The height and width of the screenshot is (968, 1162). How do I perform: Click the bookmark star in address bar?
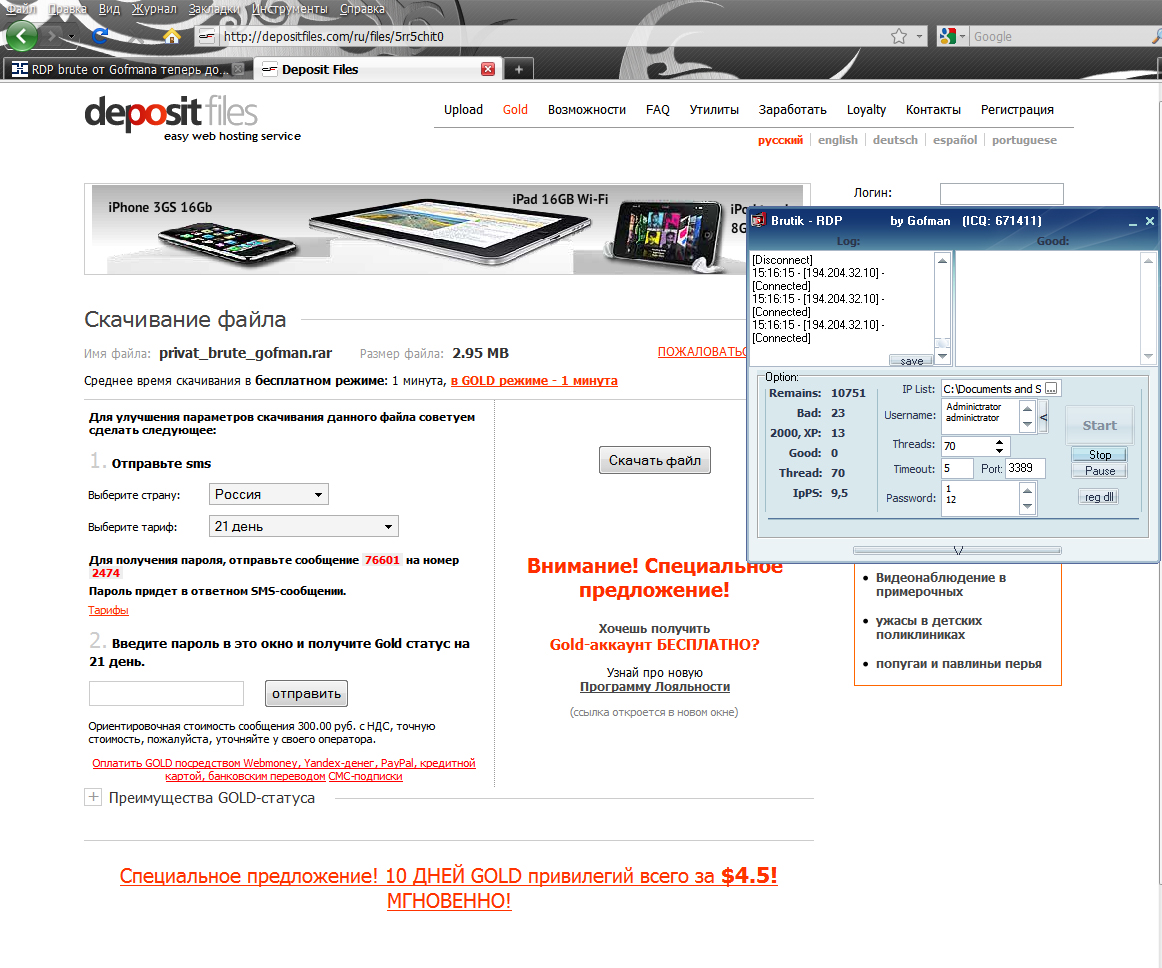pyautogui.click(x=899, y=36)
